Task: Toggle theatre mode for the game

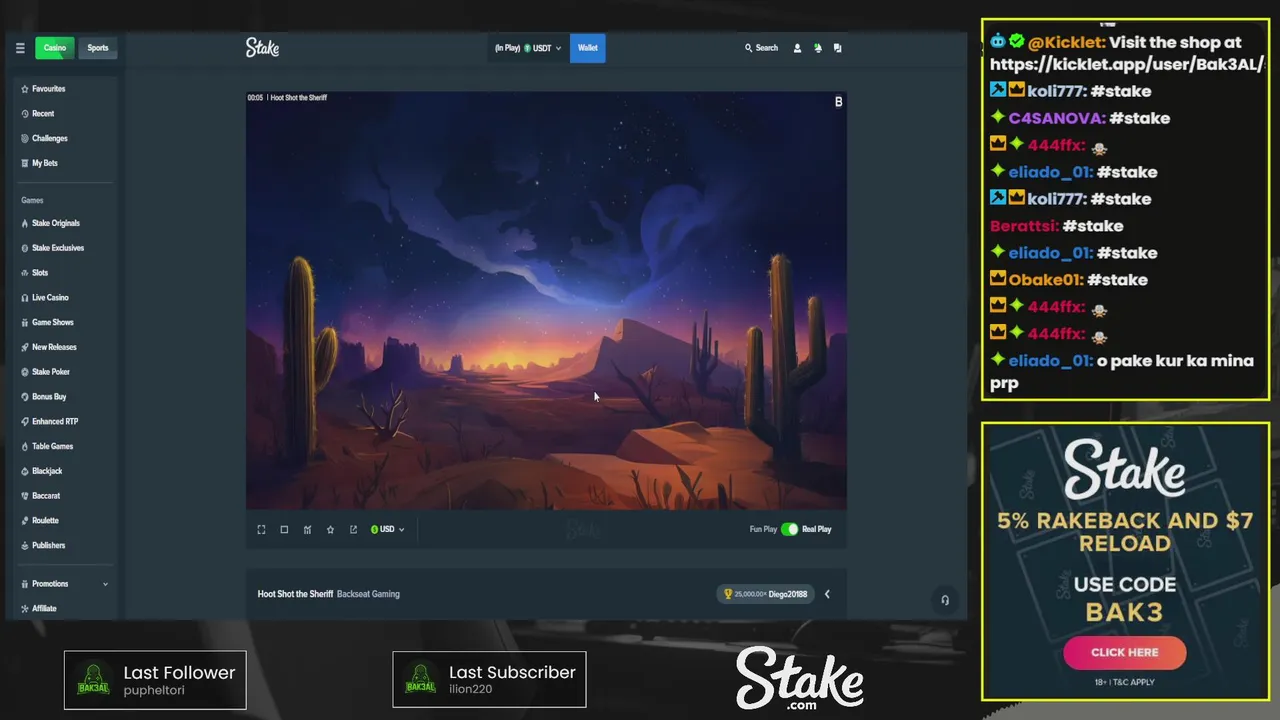Action: [284, 530]
